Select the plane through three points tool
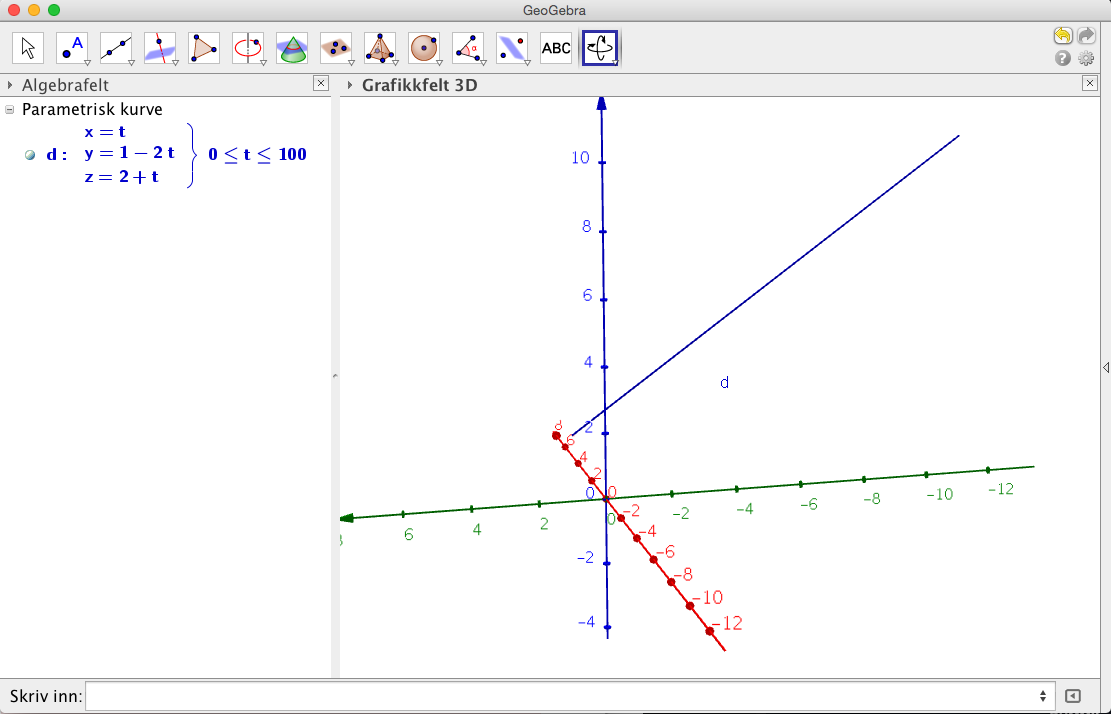 coord(335,47)
